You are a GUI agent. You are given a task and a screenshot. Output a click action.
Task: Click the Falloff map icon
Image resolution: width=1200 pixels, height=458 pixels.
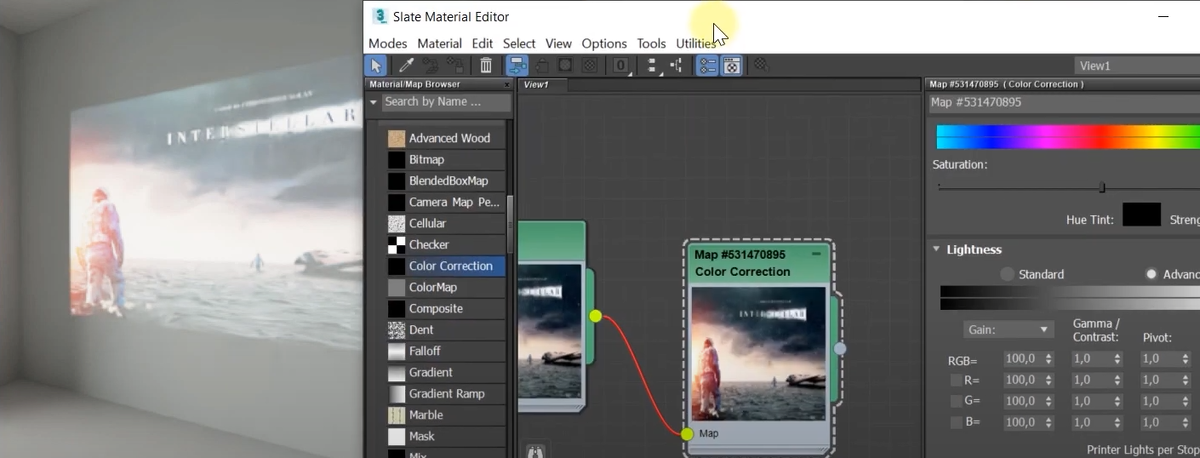click(x=397, y=351)
